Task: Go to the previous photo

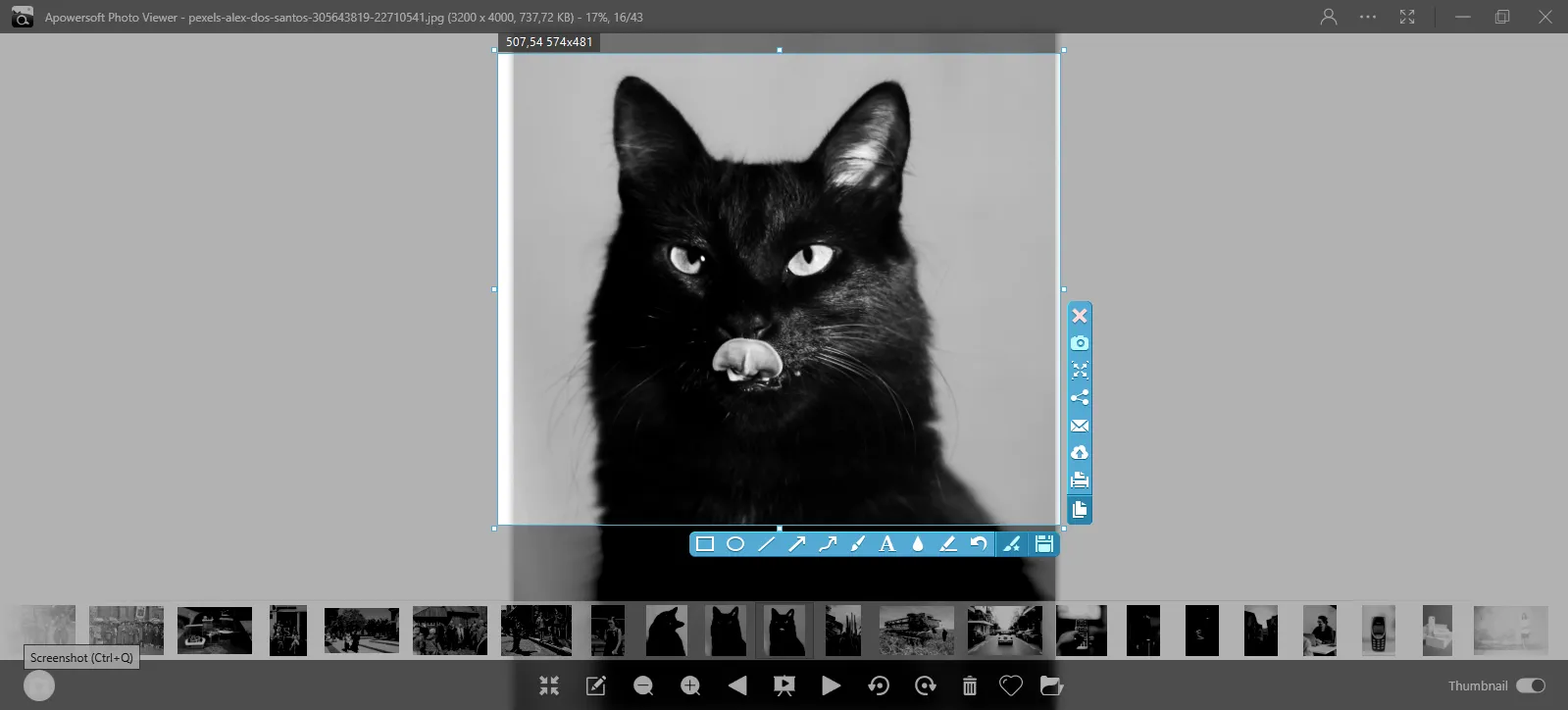Action: (x=737, y=685)
